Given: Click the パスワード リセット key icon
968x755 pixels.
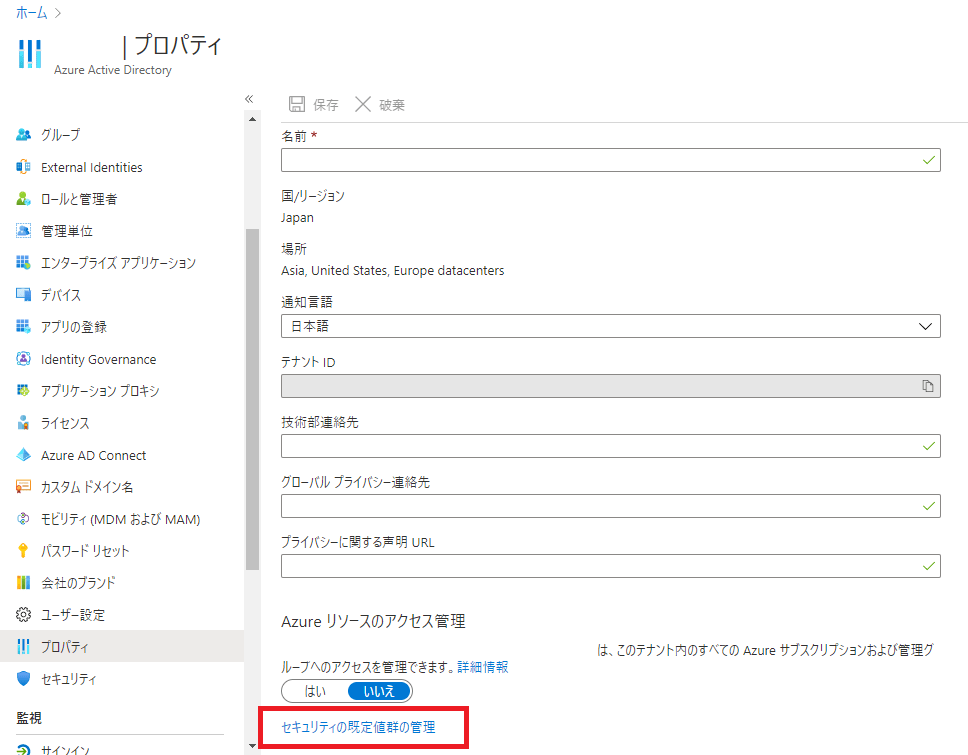Looking at the screenshot, I should coord(23,551).
